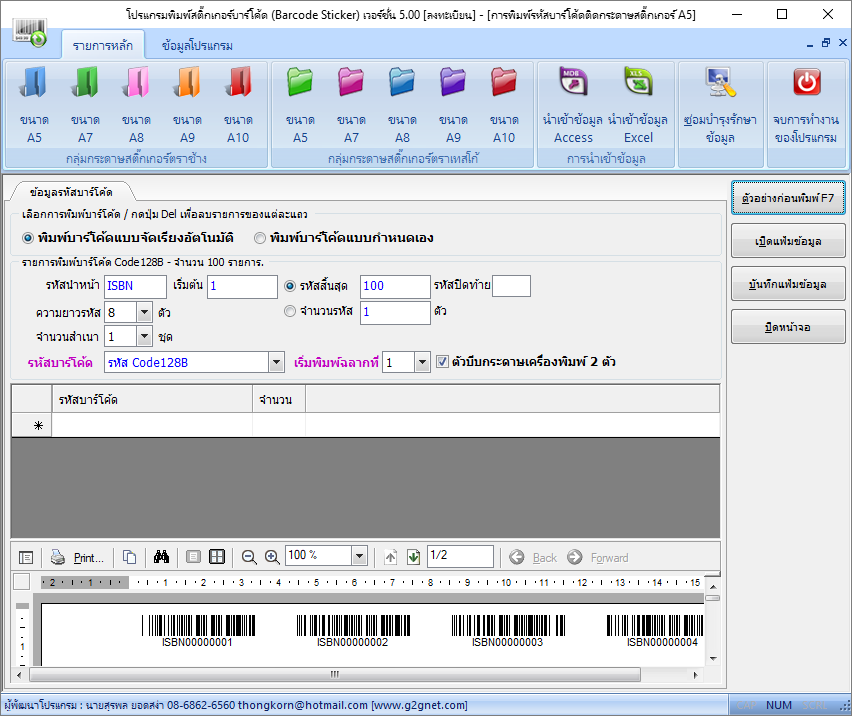The width and height of the screenshot is (852, 716).
Task: Switch to the program information ribbon tab
Action: pos(197,46)
